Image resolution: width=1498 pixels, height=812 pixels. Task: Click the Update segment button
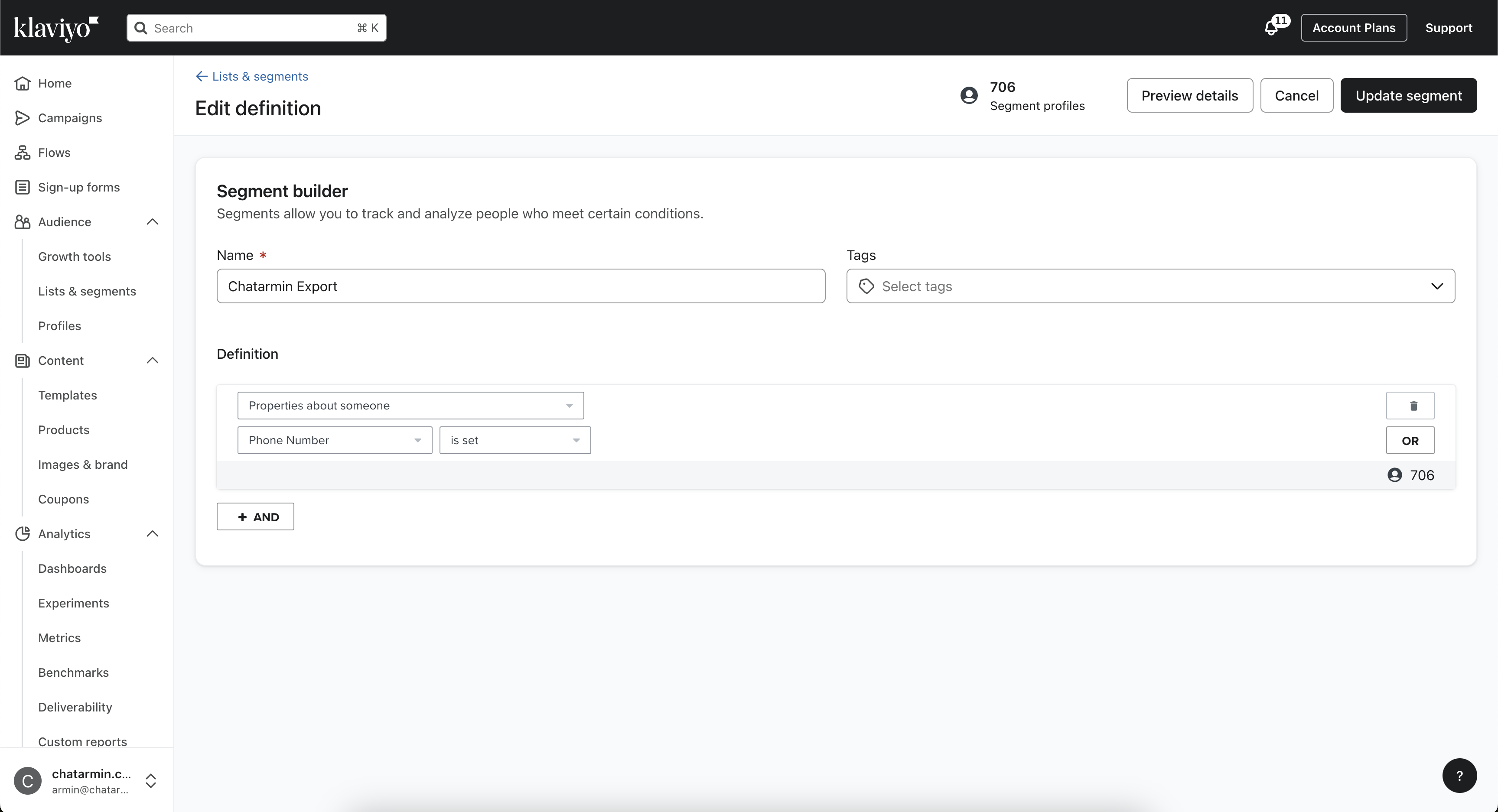coord(1408,95)
